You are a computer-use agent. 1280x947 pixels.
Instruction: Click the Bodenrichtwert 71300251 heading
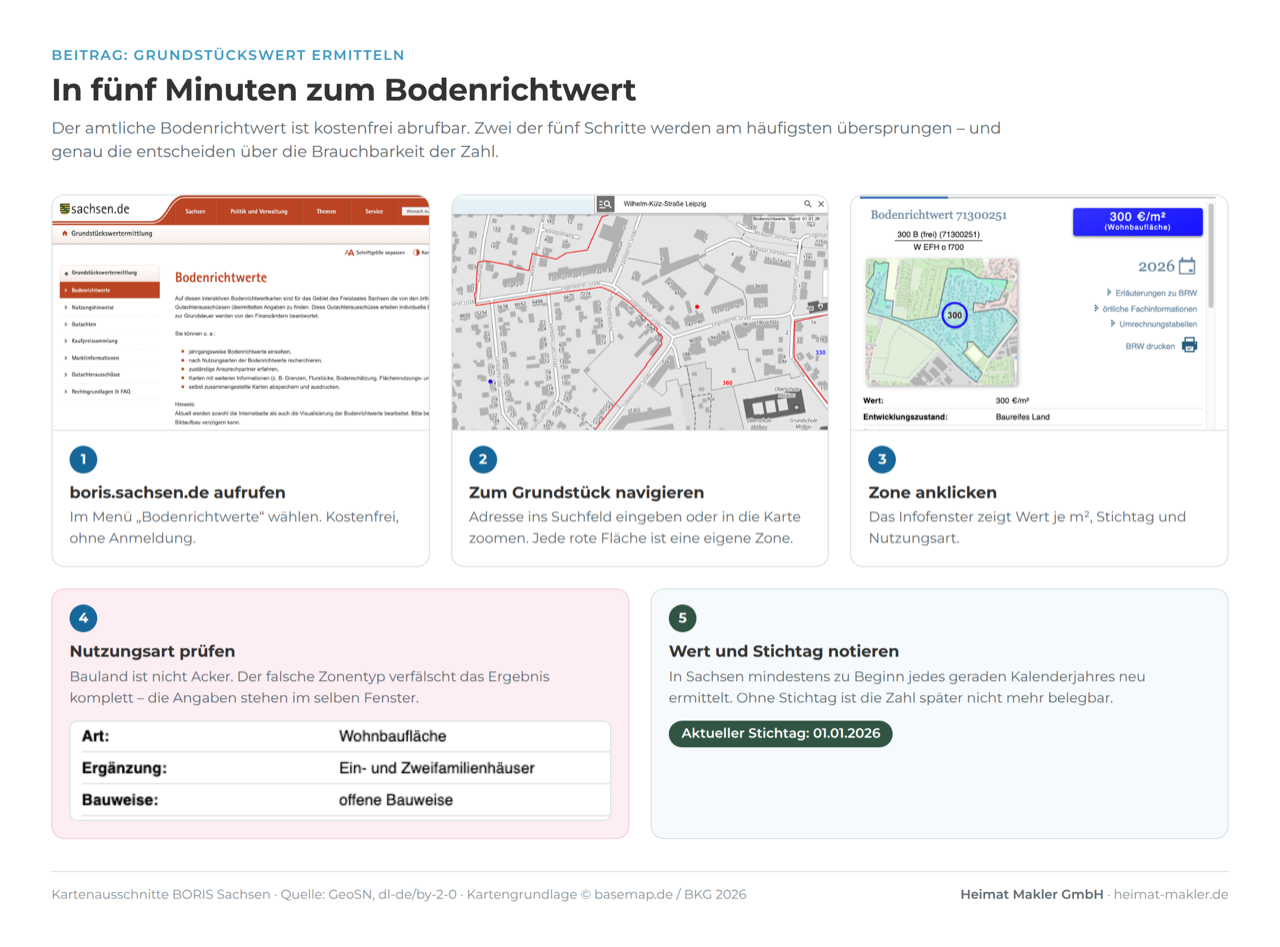coord(938,215)
